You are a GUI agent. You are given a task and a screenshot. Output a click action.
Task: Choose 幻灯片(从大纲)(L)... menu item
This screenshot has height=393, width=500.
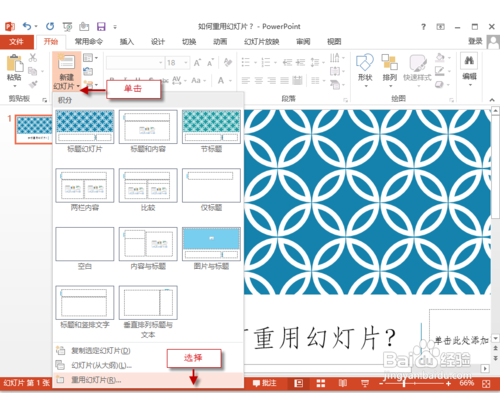(x=148, y=365)
